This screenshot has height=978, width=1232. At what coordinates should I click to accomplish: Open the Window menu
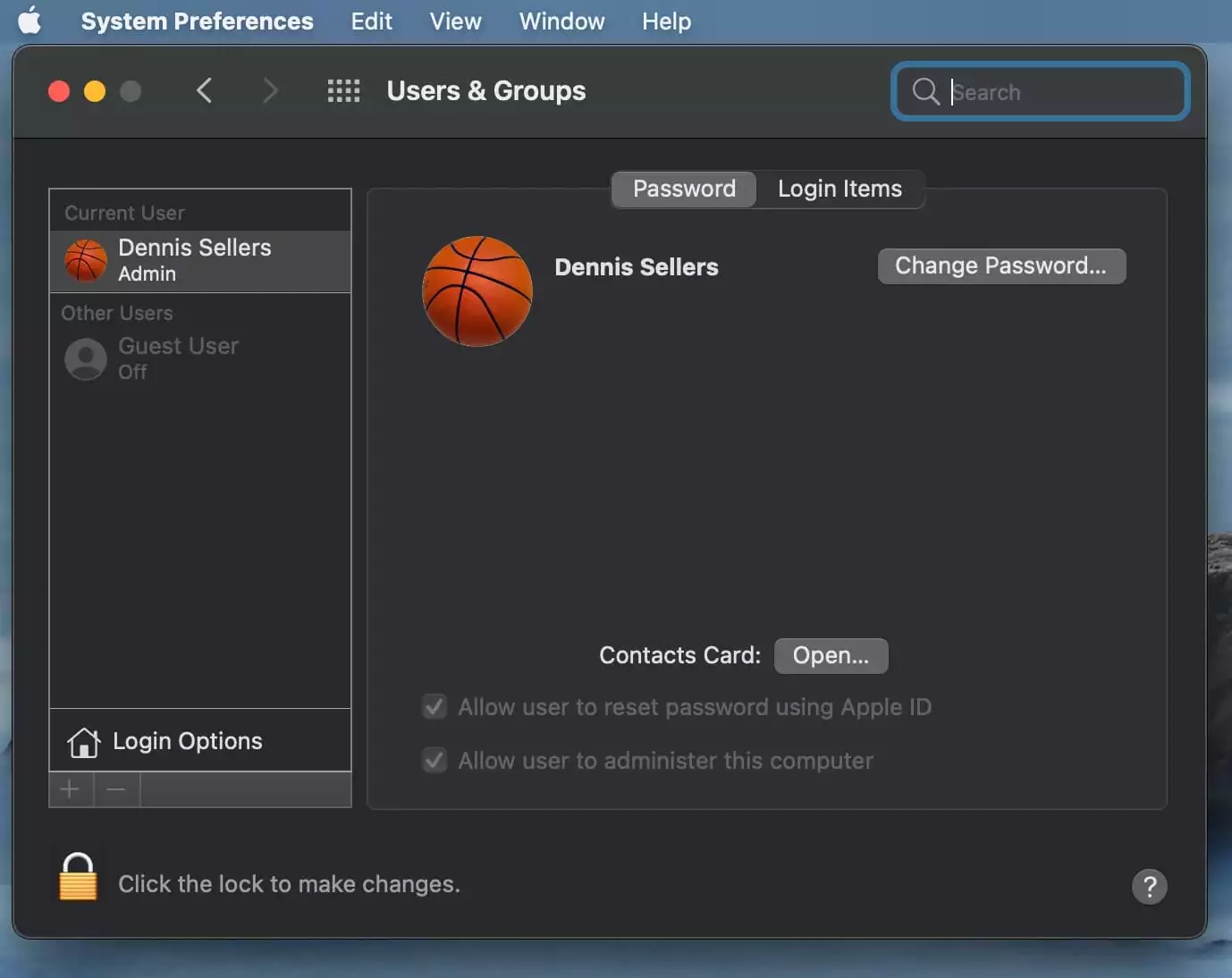pos(561,21)
